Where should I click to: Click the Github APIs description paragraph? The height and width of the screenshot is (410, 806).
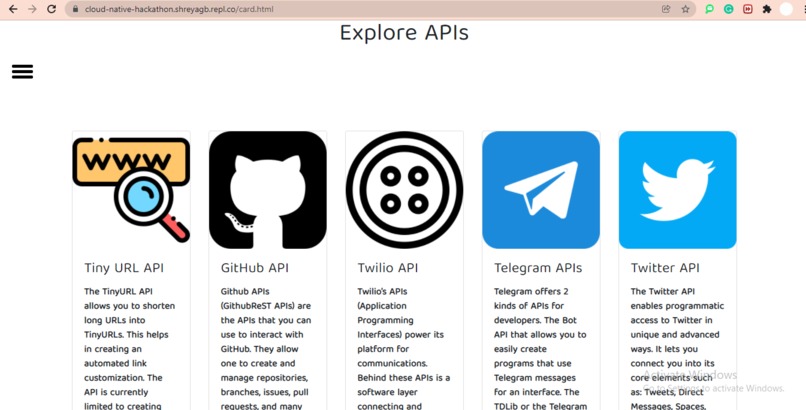pos(266,348)
